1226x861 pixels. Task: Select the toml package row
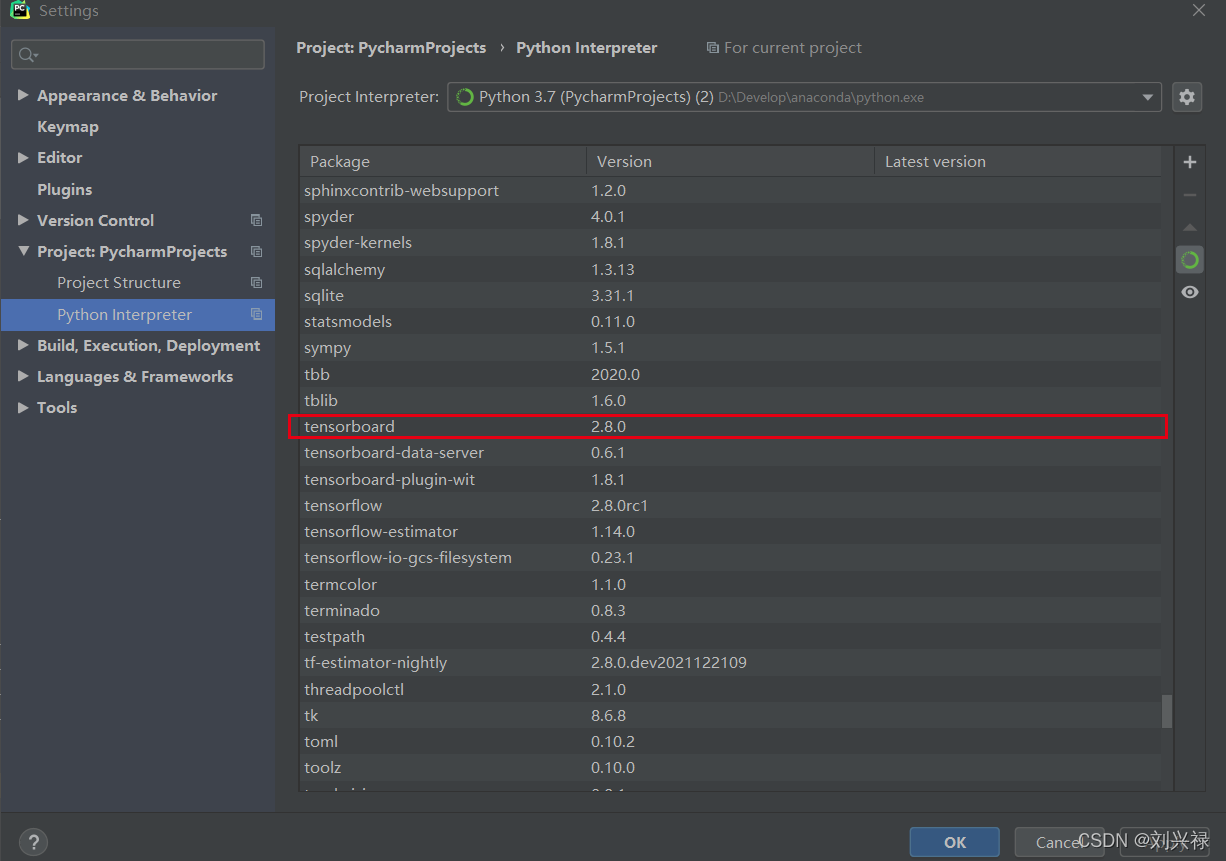tap(730, 741)
